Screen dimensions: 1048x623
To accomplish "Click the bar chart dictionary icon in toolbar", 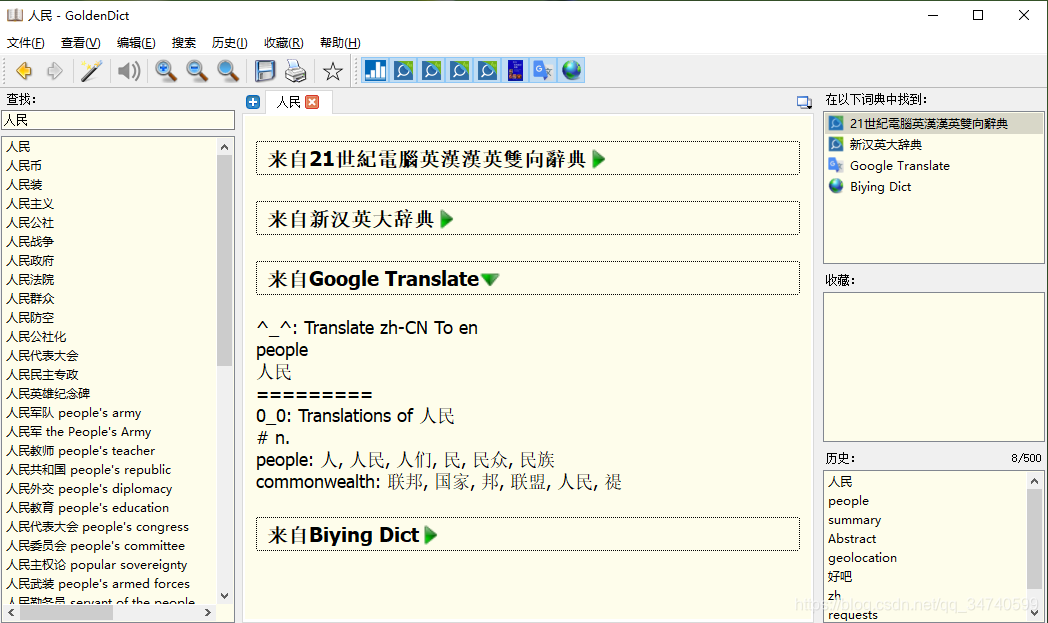I will 376,70.
